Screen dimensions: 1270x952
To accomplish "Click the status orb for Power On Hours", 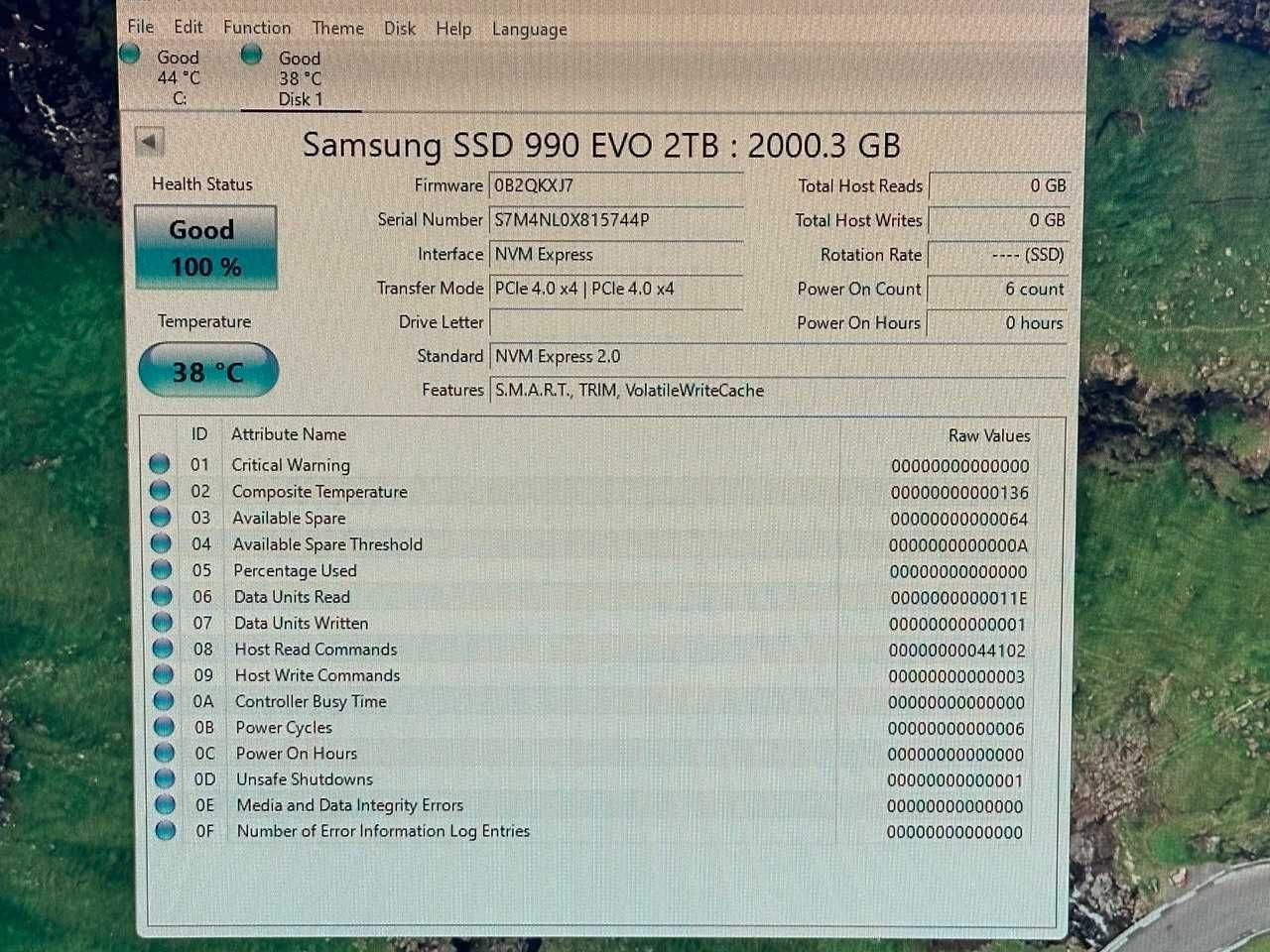I will point(165,753).
